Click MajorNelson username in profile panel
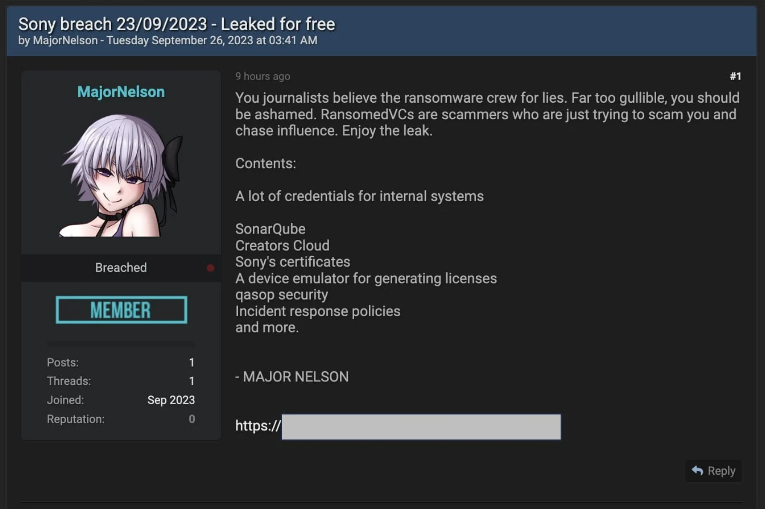Image resolution: width=765 pixels, height=509 pixels. click(x=121, y=92)
